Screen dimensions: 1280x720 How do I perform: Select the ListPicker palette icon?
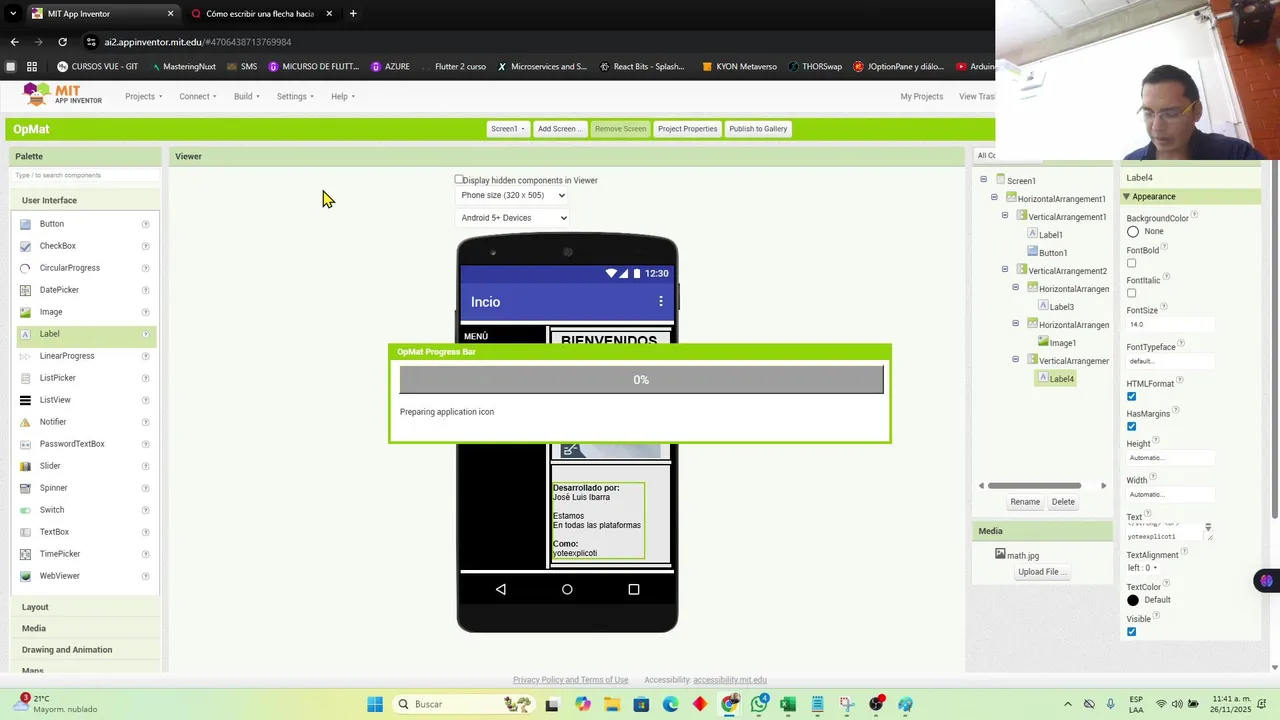point(26,378)
